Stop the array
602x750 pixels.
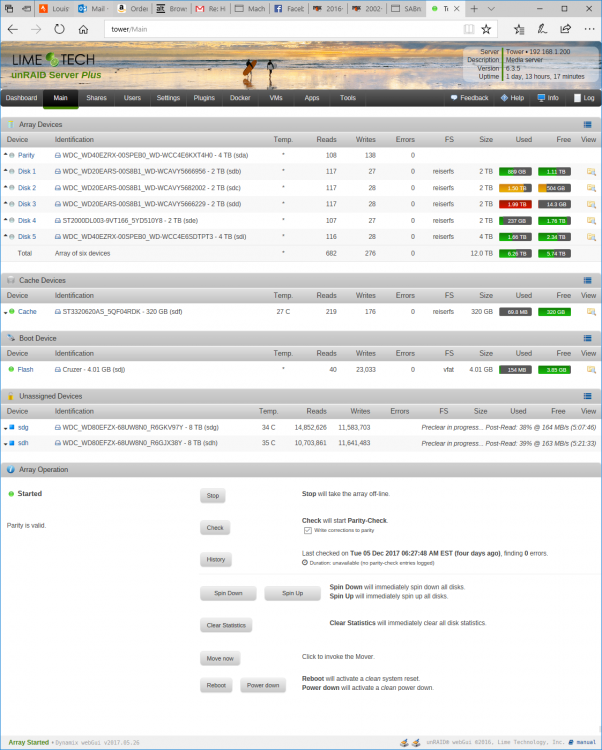(x=213, y=496)
